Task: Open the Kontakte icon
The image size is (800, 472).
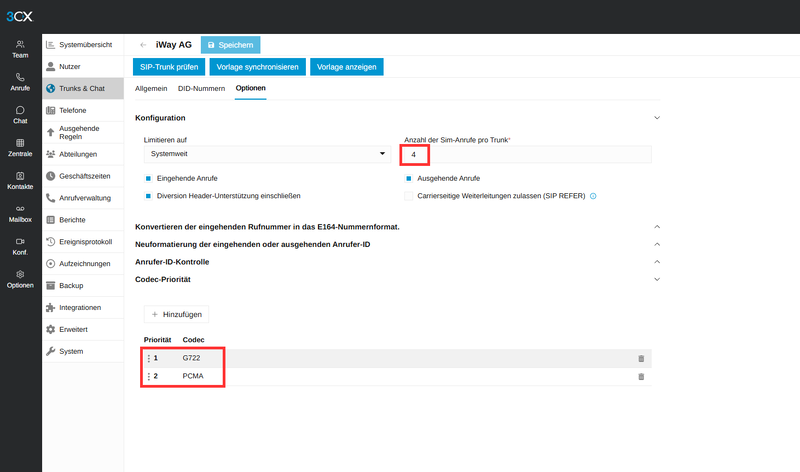Action: pos(20,176)
